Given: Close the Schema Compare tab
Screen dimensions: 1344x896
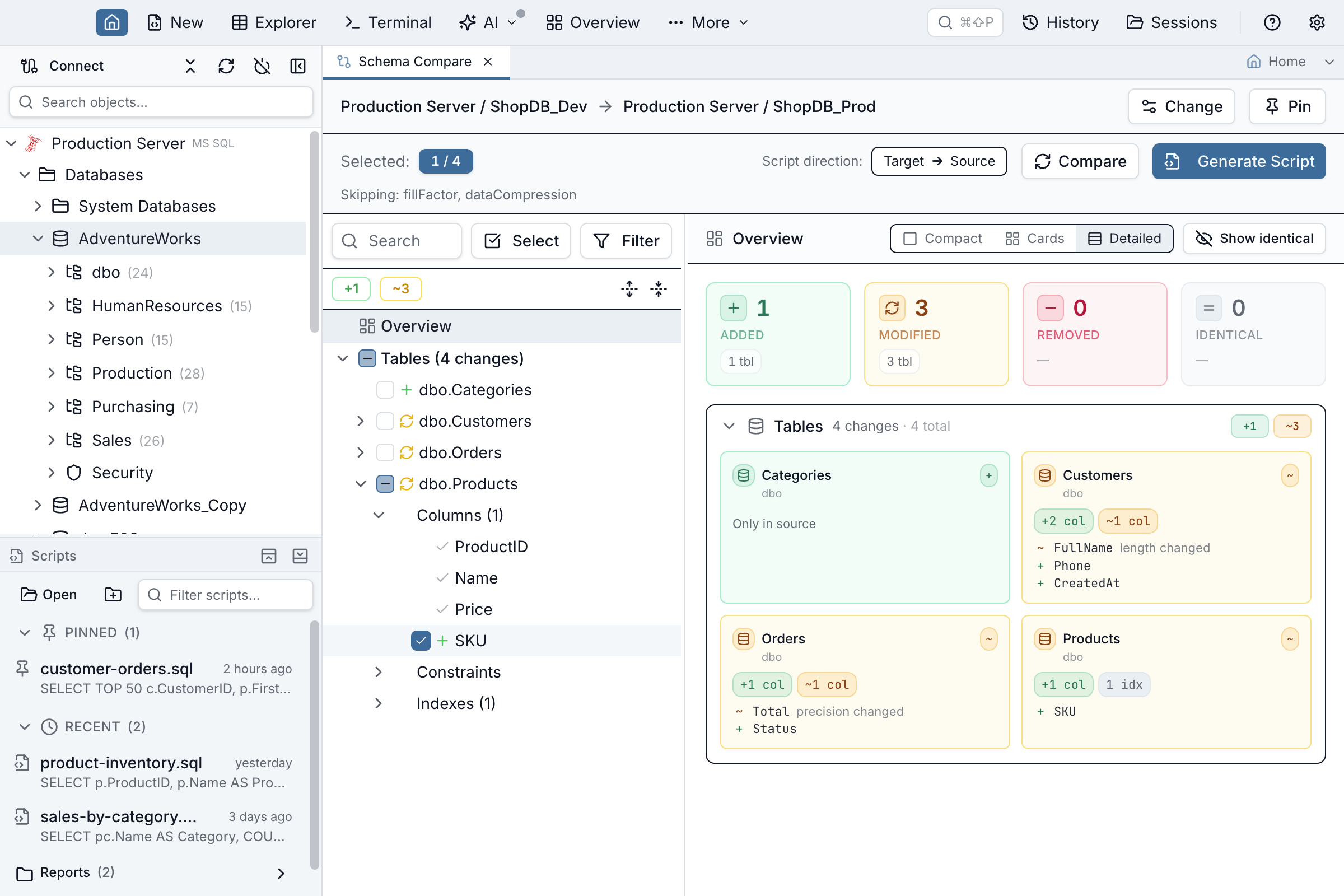Looking at the screenshot, I should [x=487, y=62].
